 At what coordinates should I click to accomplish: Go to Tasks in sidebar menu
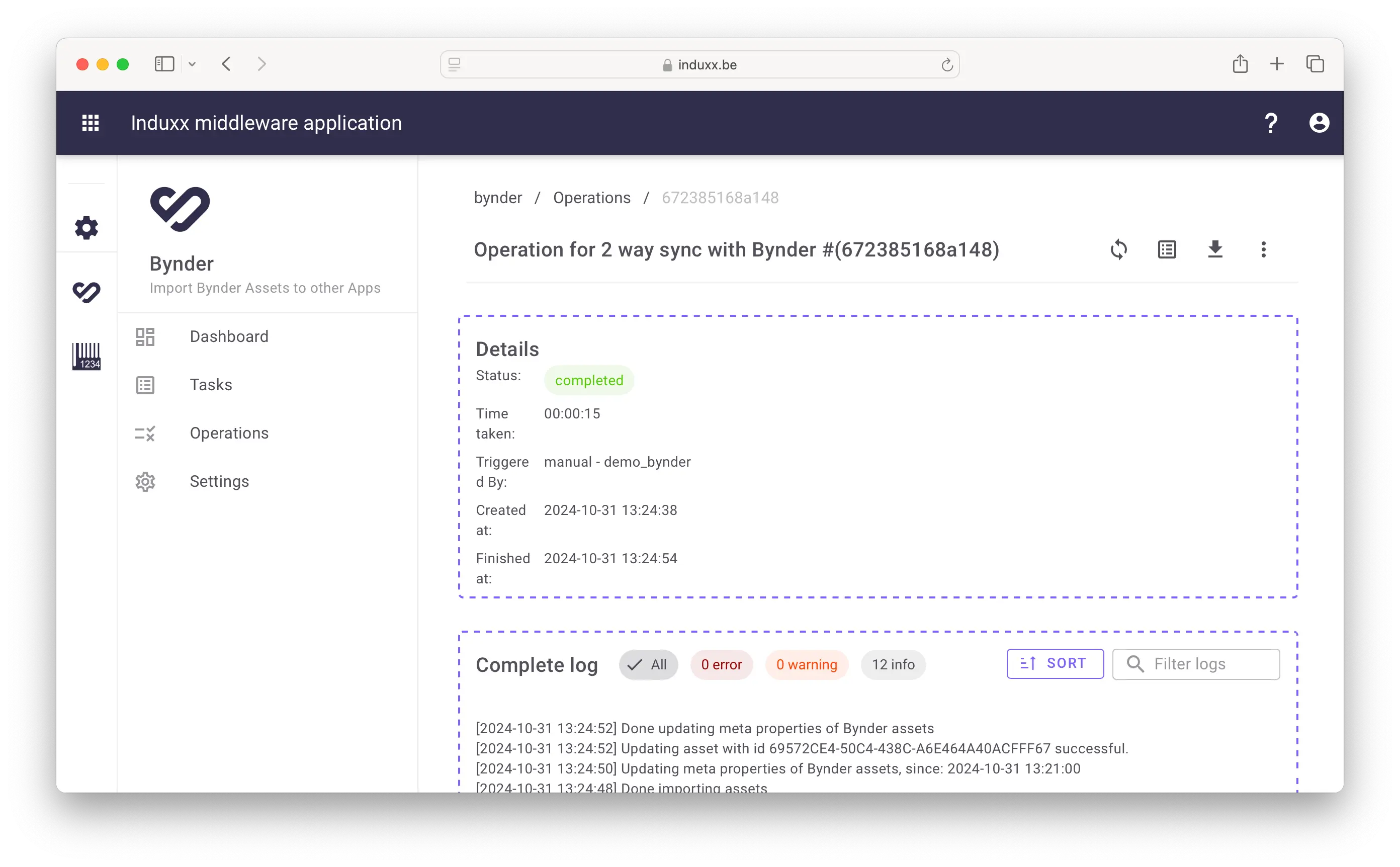pos(210,385)
